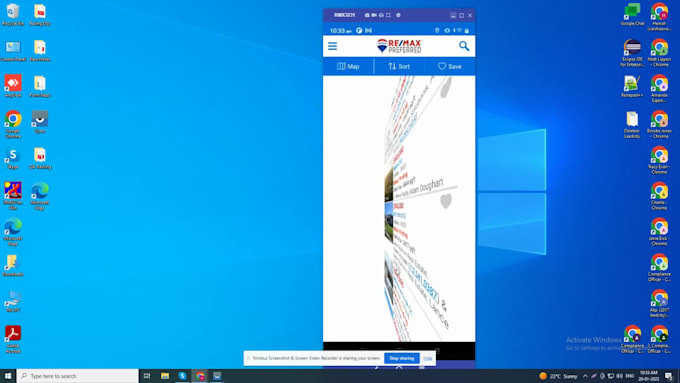Click the RE/MAX Preferred logo
Image resolution: width=680 pixels, height=383 pixels.
(399, 46)
